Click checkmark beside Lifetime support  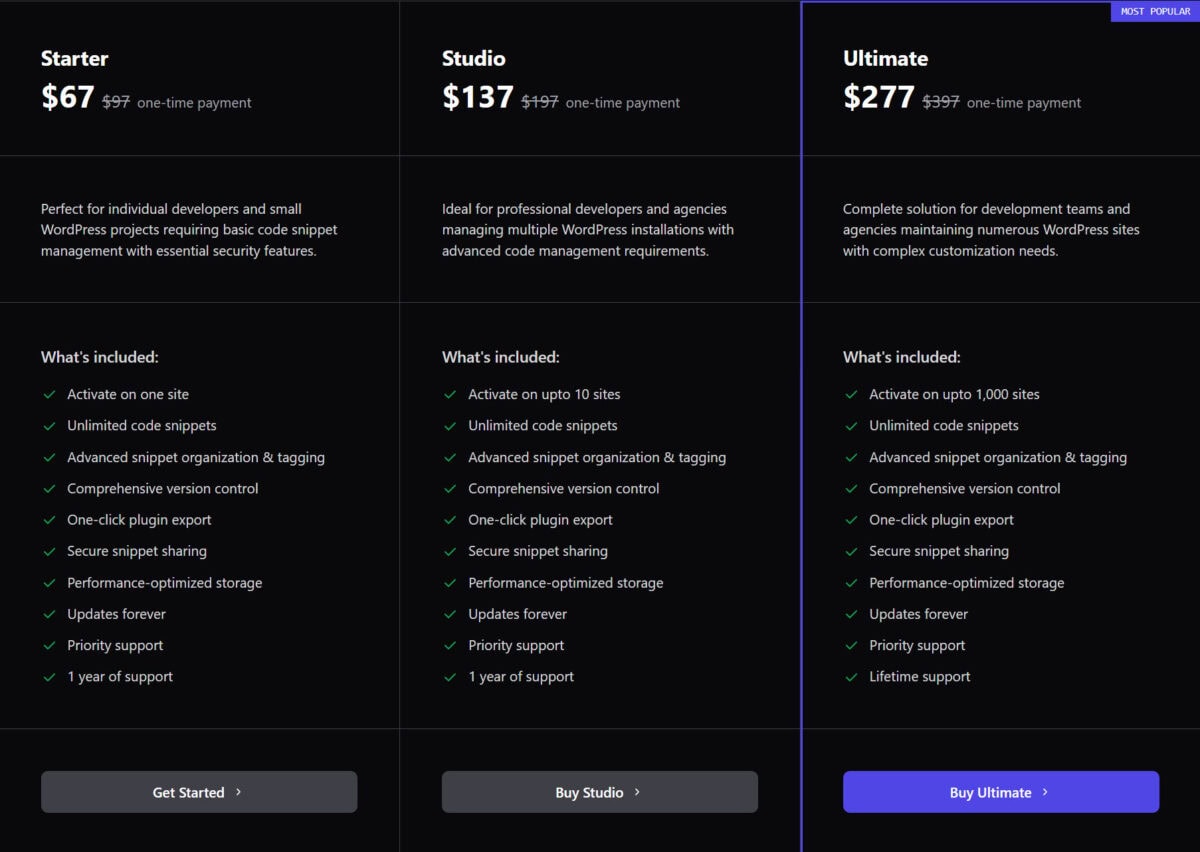[851, 677]
